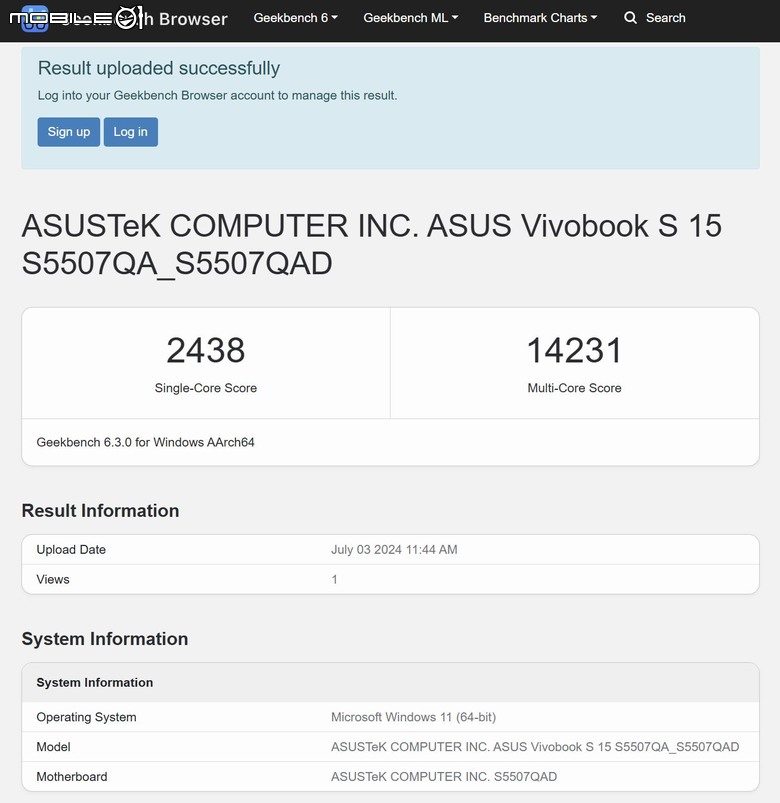
Task: Click Geekbench 6.3.0 for Windows AArch64 text
Action: 145,442
